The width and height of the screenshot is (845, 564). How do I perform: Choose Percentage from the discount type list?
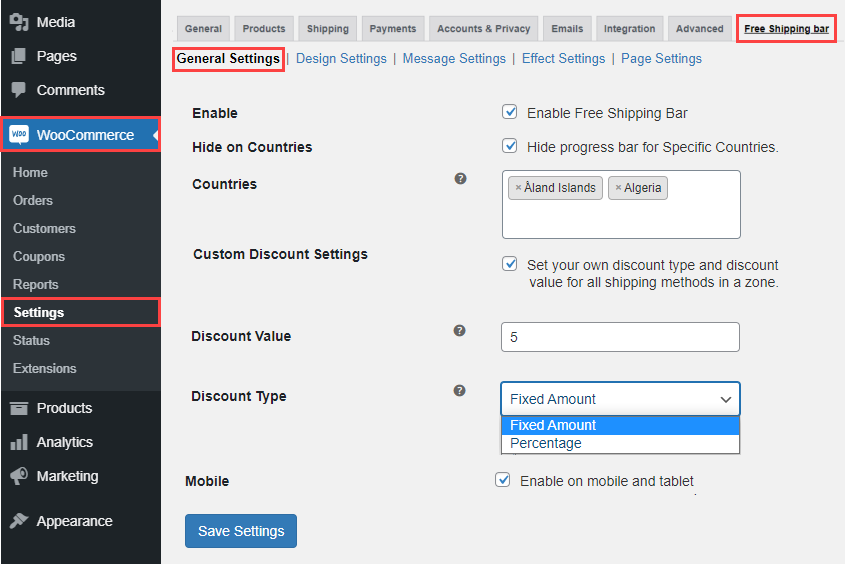point(546,443)
